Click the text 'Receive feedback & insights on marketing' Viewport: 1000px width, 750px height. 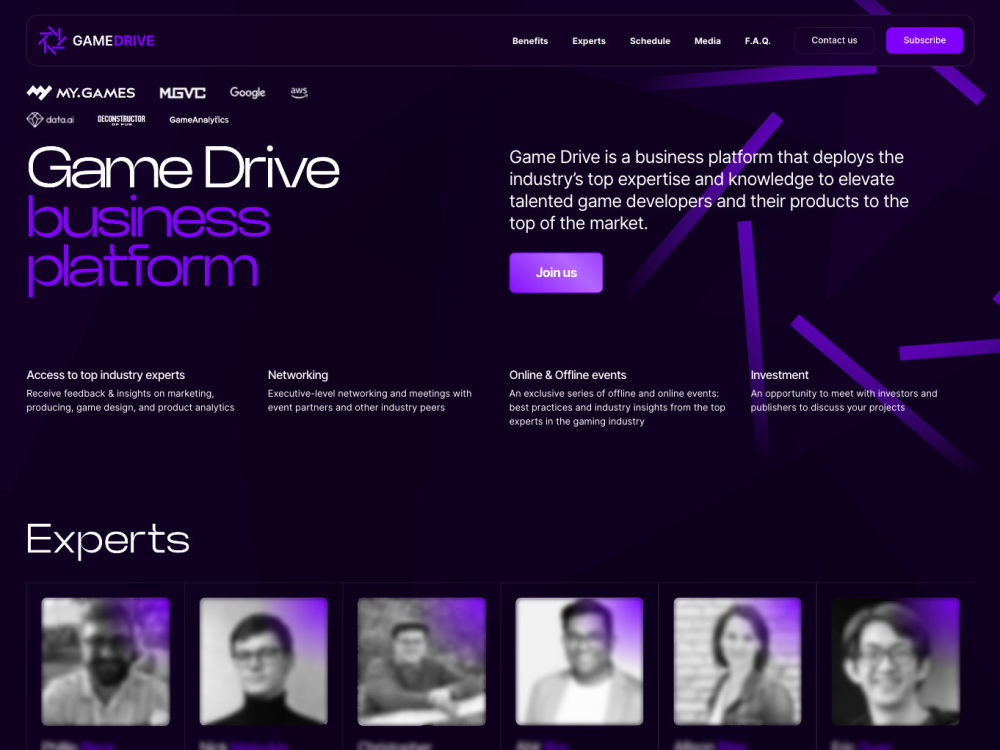tap(120, 393)
